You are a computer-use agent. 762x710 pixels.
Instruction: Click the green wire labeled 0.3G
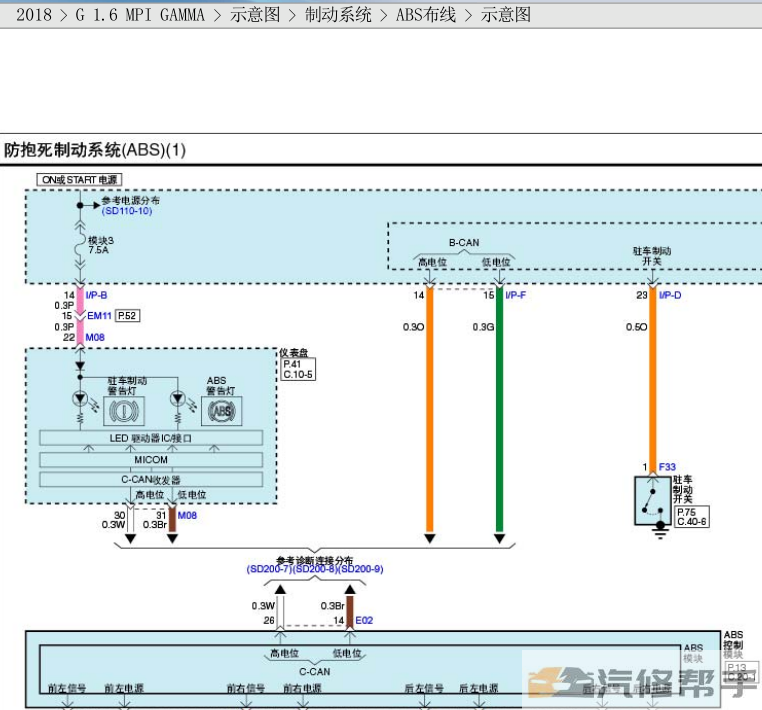point(499,410)
